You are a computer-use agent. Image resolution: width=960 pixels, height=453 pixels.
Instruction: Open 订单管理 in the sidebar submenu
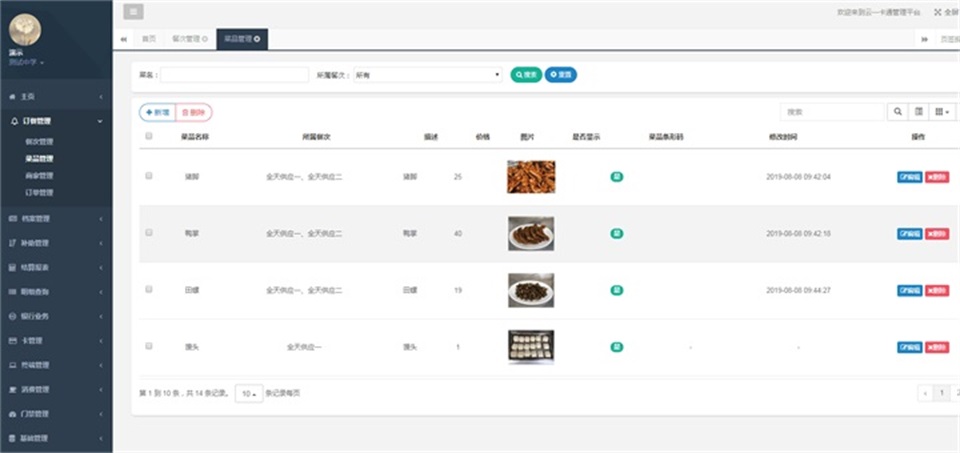39,193
